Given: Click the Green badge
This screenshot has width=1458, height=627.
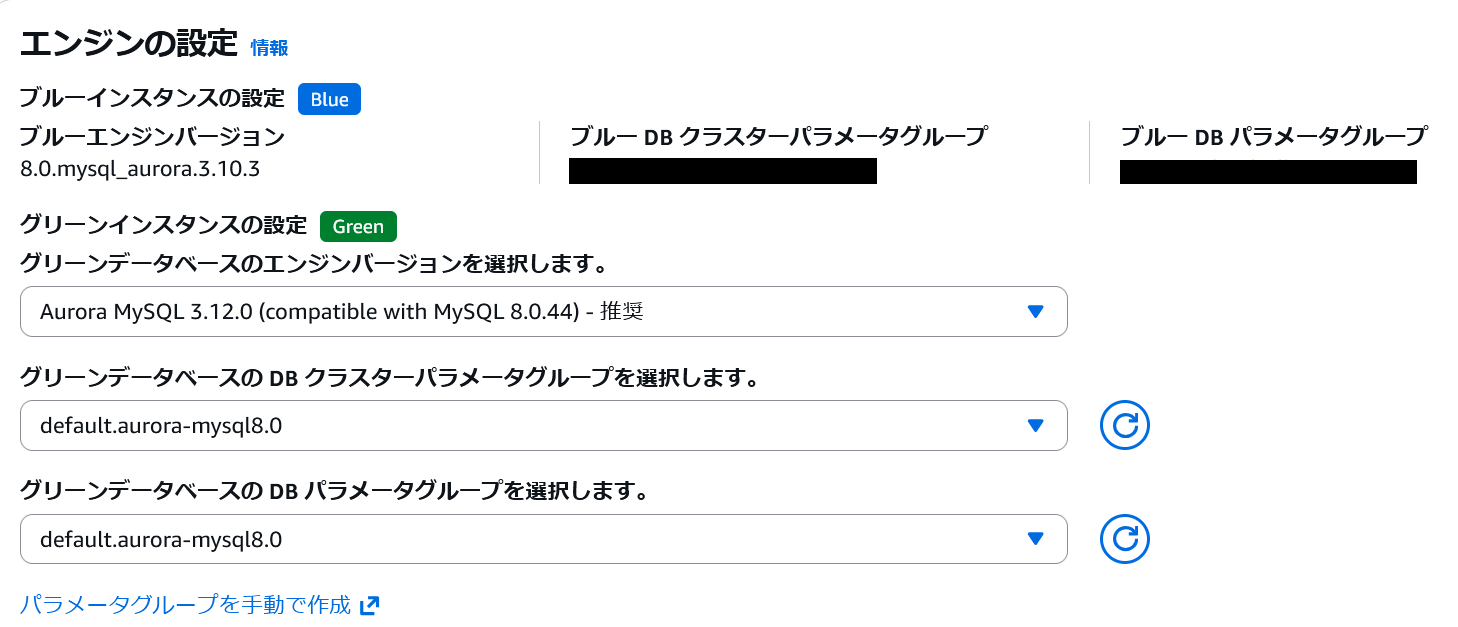Looking at the screenshot, I should coord(358,226).
